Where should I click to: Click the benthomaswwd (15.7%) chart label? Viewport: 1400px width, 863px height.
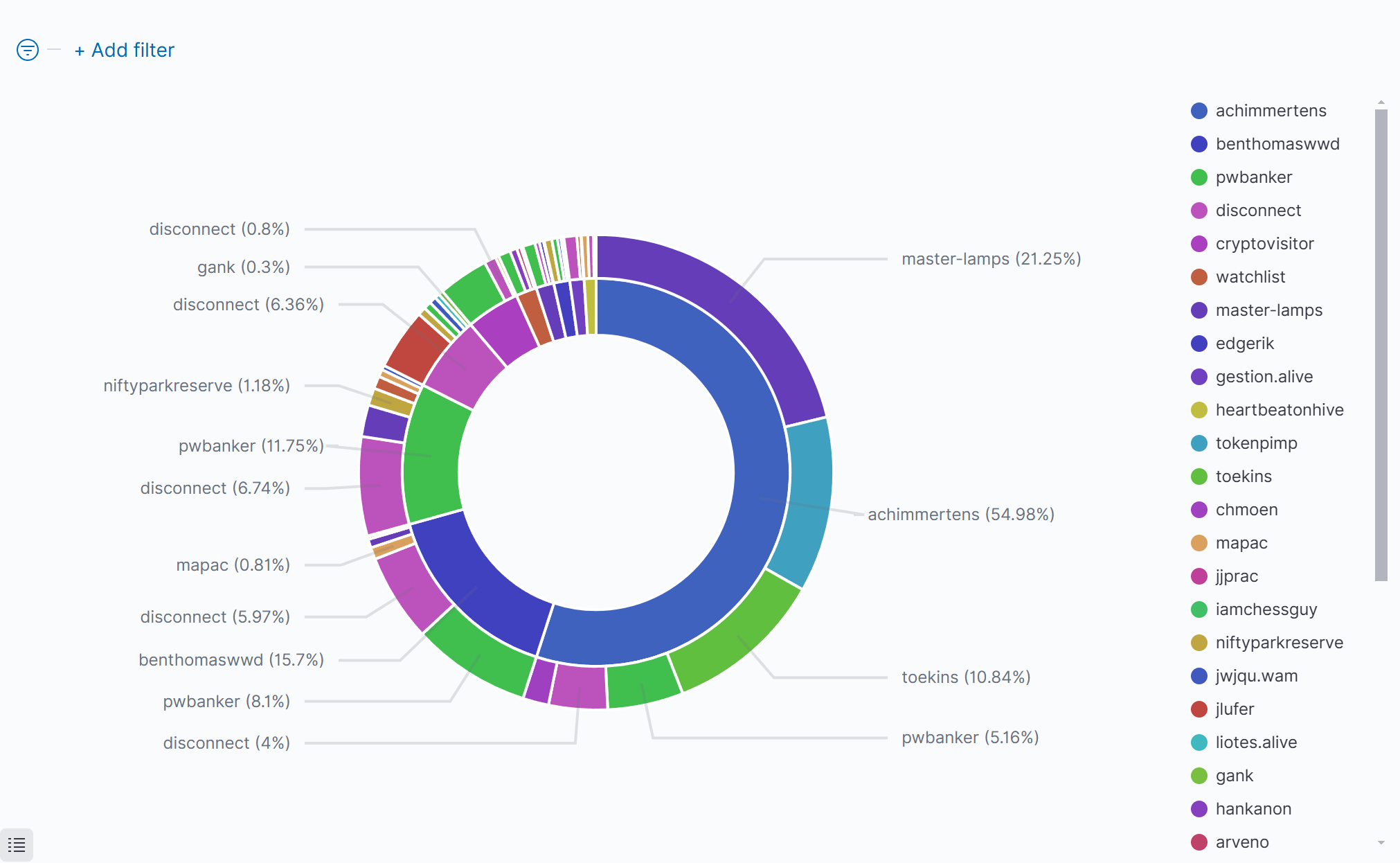click(231, 660)
